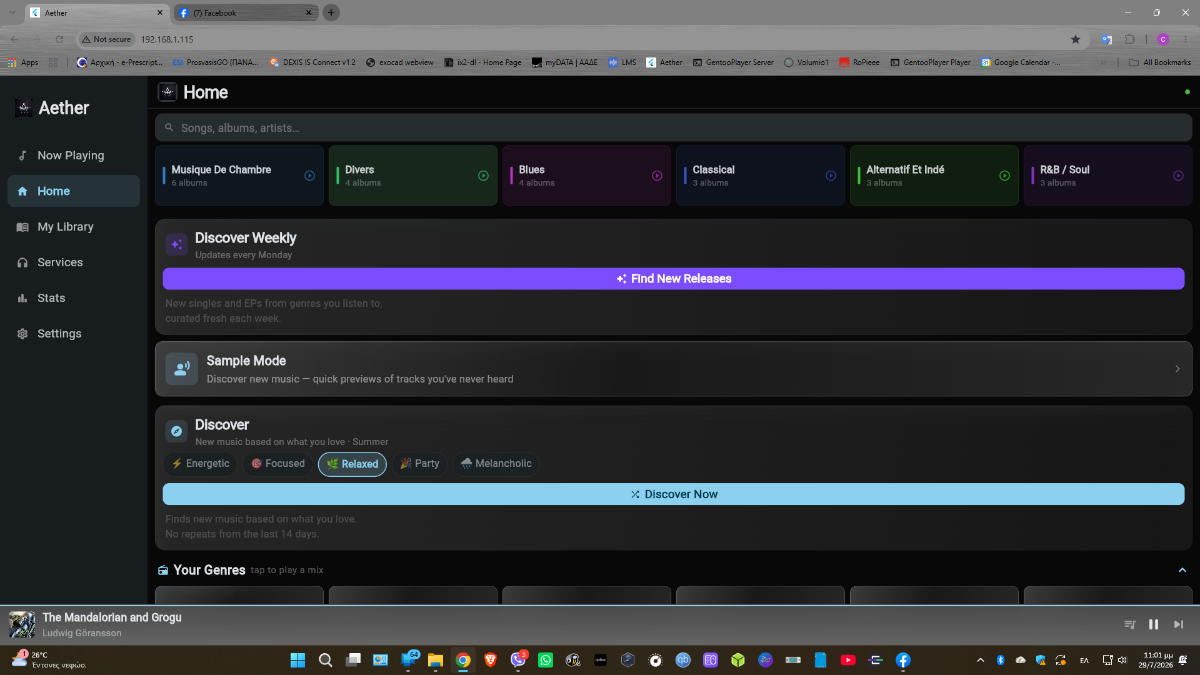The width and height of the screenshot is (1200, 675).
Task: Click the Your Genres radio icon
Action: 163,570
